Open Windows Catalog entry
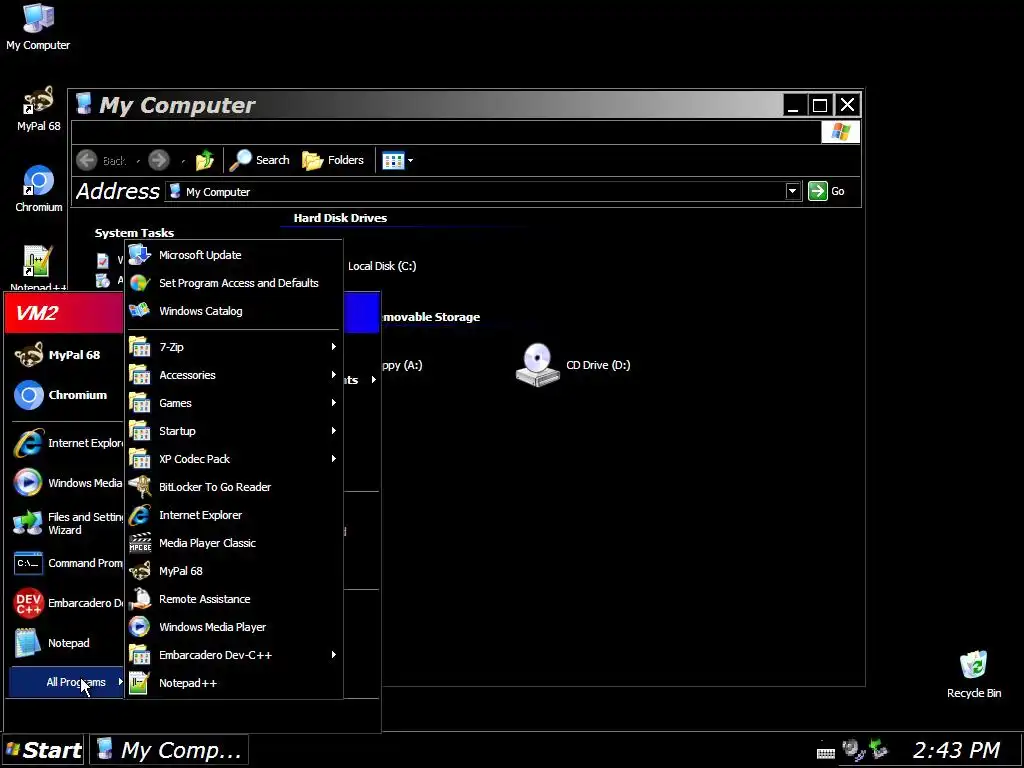Image resolution: width=1024 pixels, height=768 pixels. (x=233, y=311)
